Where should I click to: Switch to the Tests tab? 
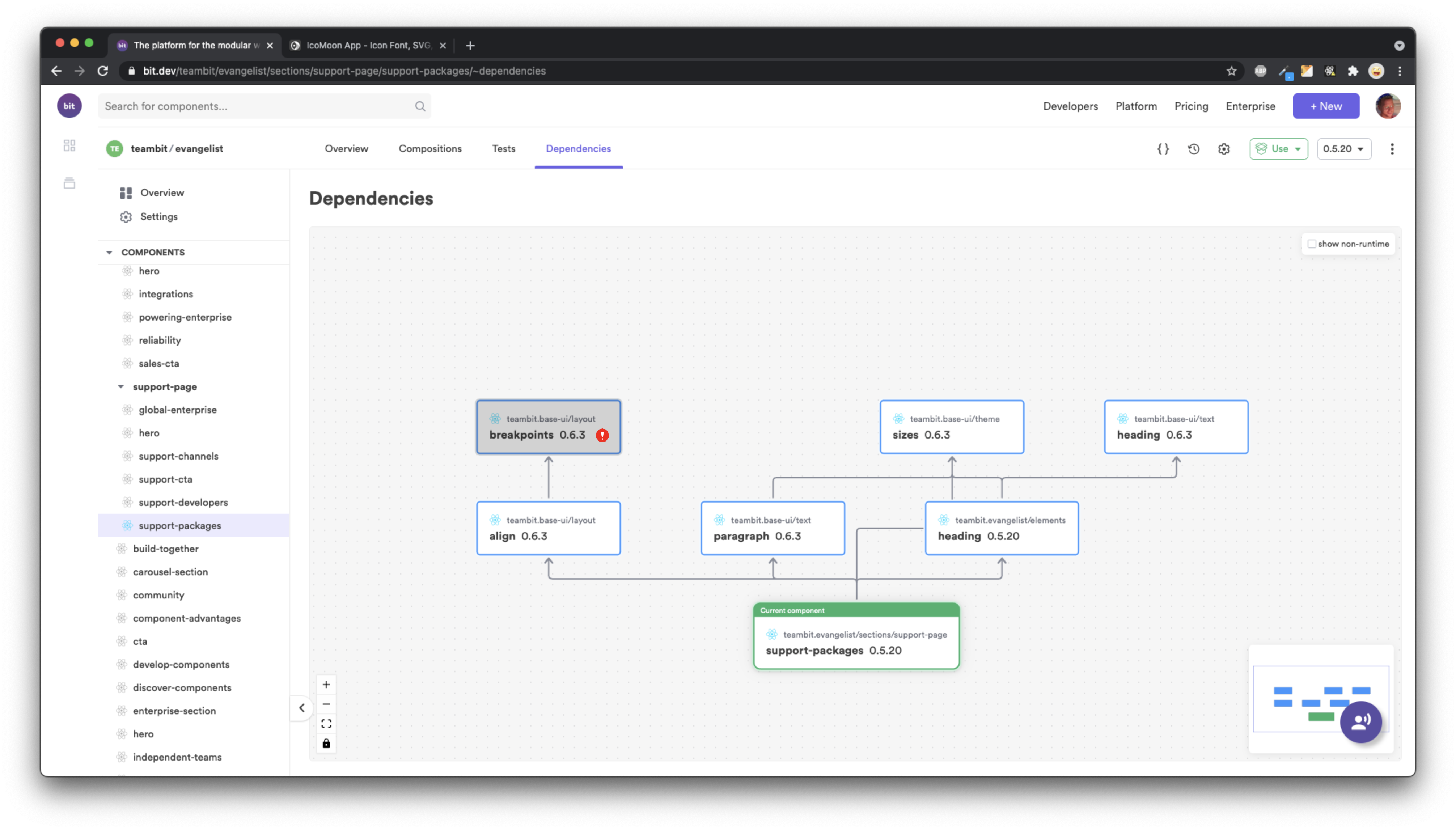[503, 148]
